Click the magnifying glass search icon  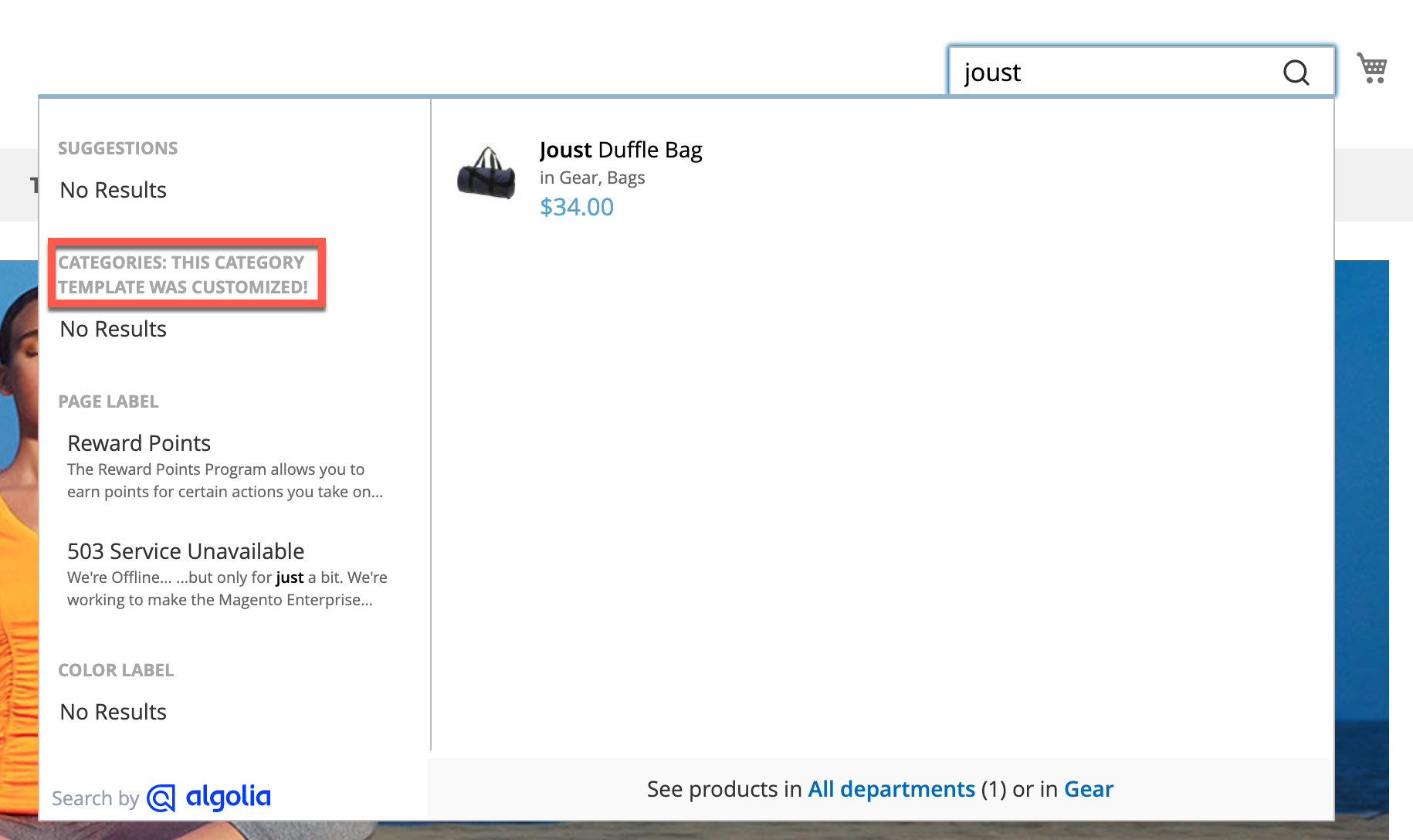tap(1296, 72)
